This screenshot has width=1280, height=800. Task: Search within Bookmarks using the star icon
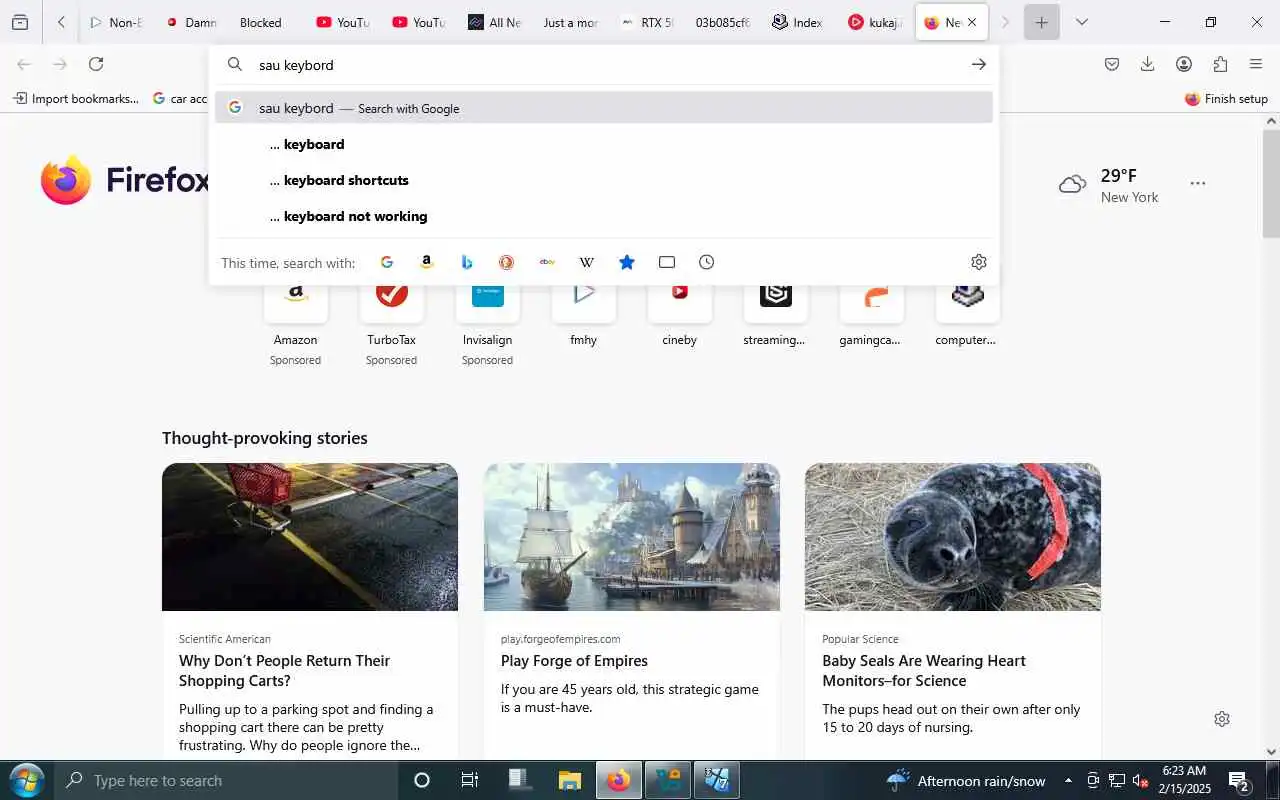627,262
